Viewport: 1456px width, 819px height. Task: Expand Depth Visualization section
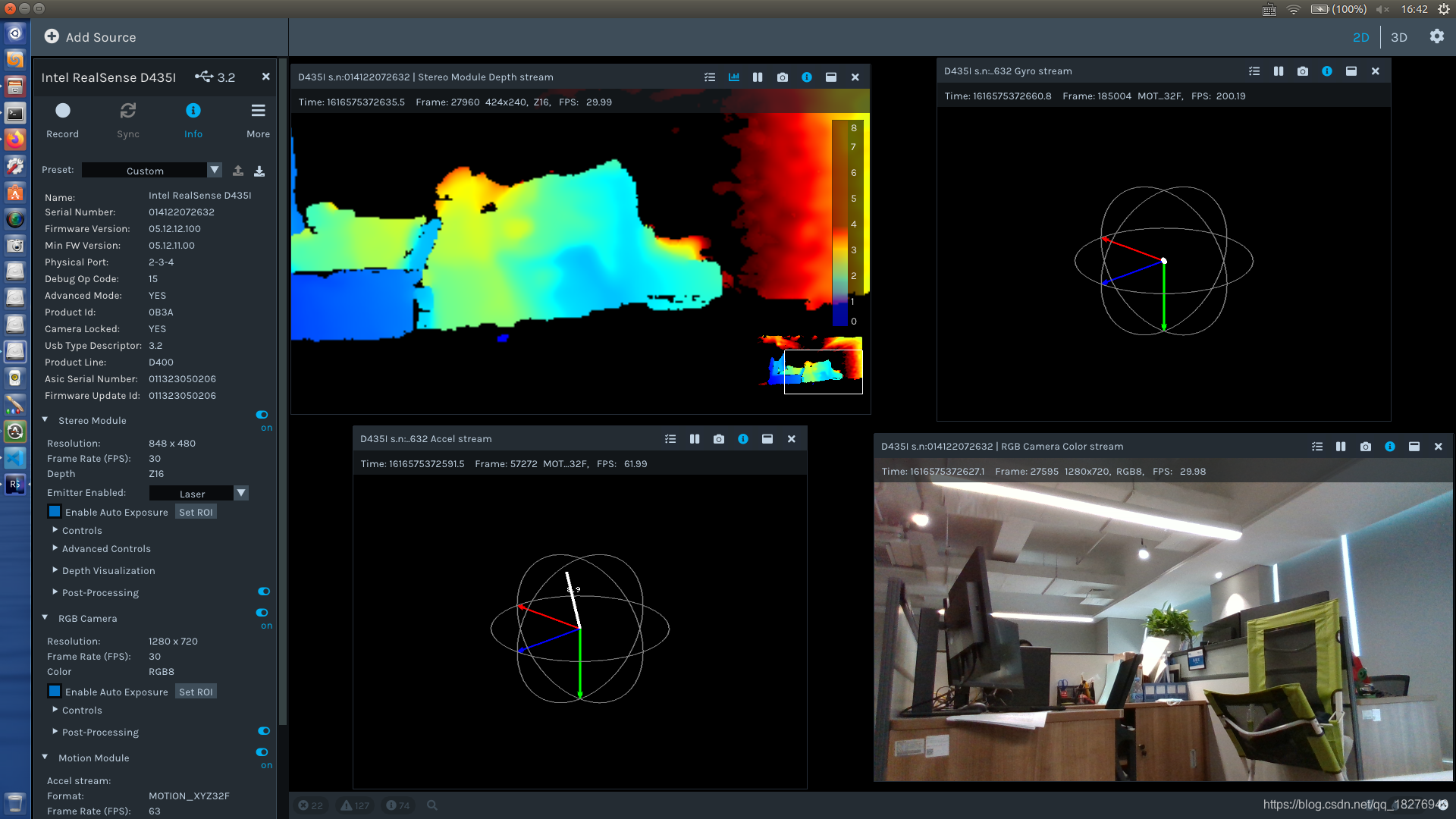pos(108,571)
